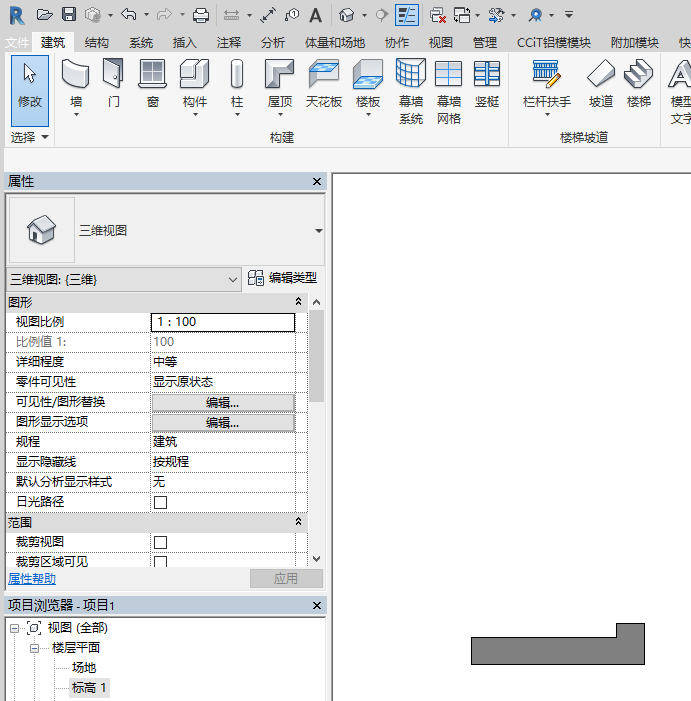Image resolution: width=691 pixels, height=701 pixels.
Task: Click the 规程 value 建筑
Action: [223, 442]
